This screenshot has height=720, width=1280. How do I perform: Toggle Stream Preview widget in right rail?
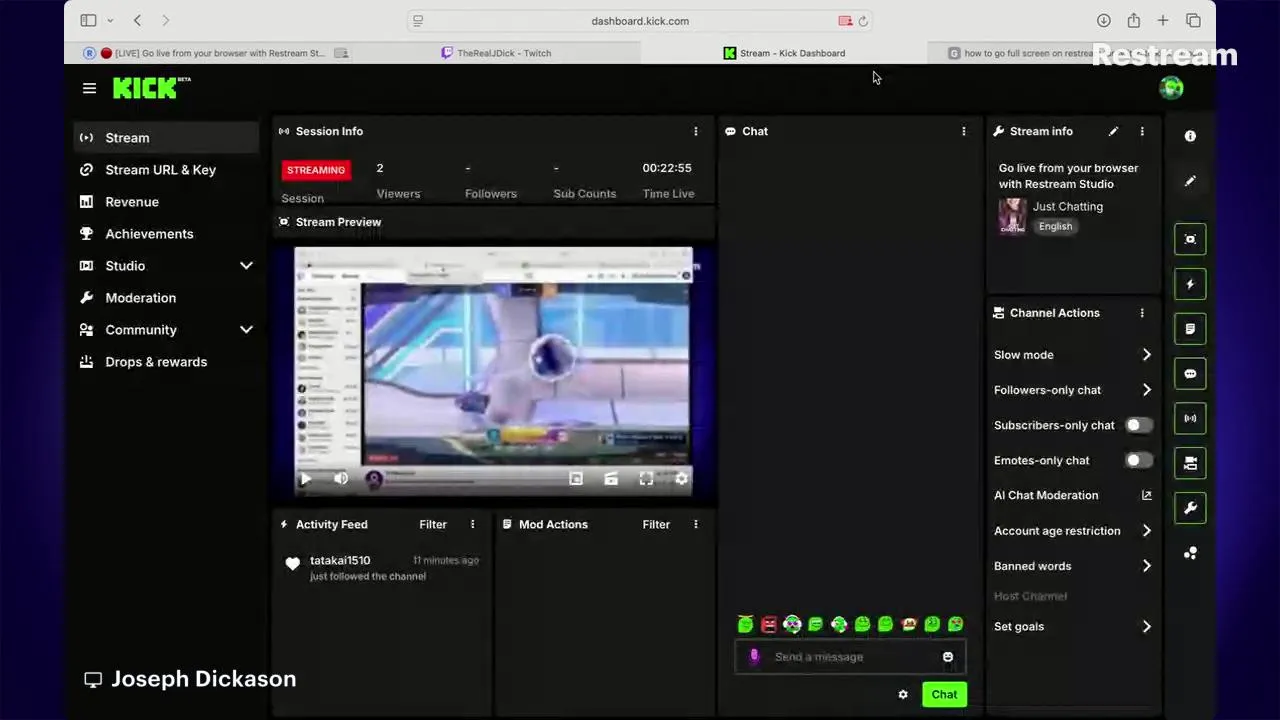tap(1190, 239)
